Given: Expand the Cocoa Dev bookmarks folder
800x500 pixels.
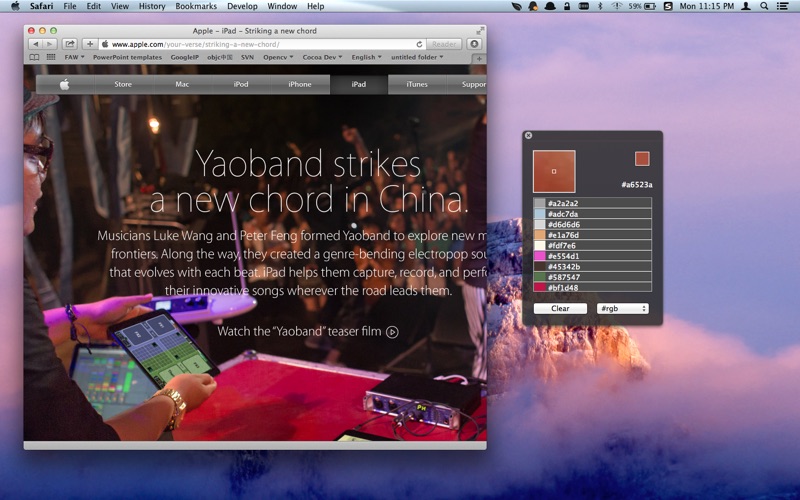Looking at the screenshot, I should (322, 57).
